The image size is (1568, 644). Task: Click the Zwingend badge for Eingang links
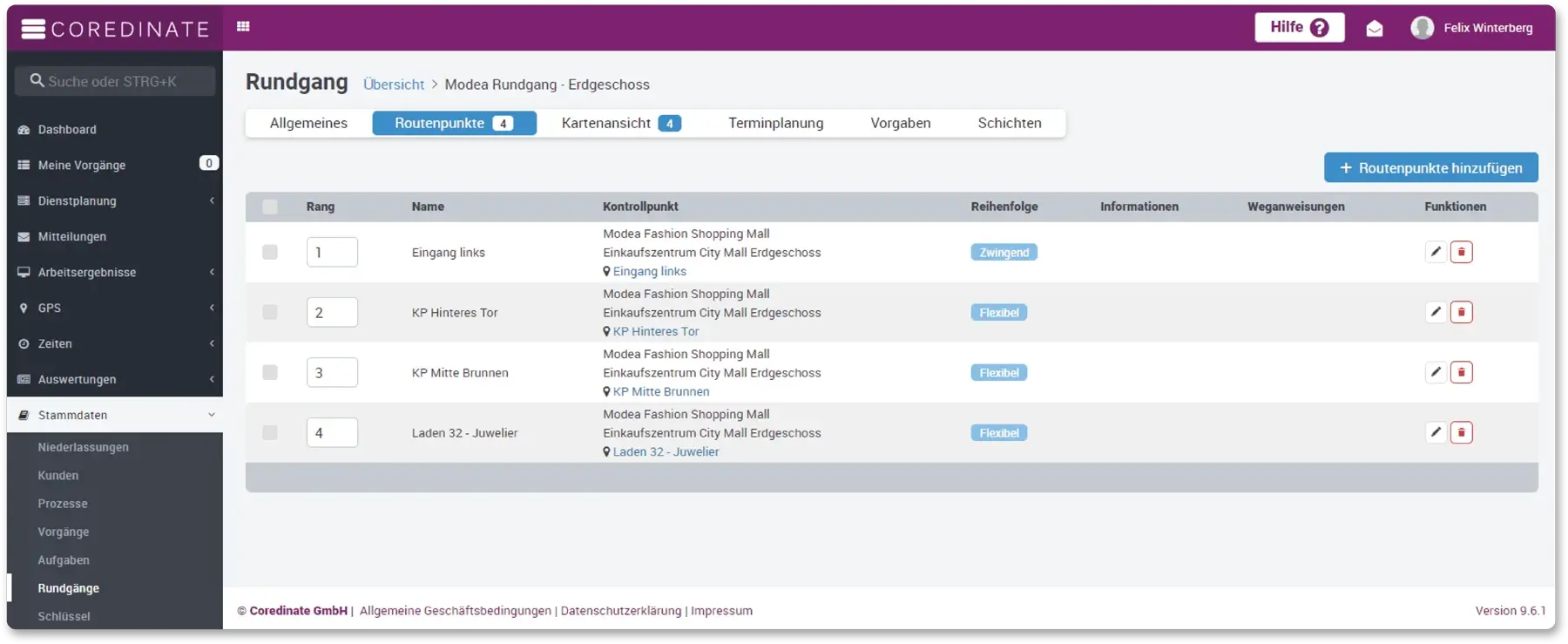pyautogui.click(x=1004, y=253)
